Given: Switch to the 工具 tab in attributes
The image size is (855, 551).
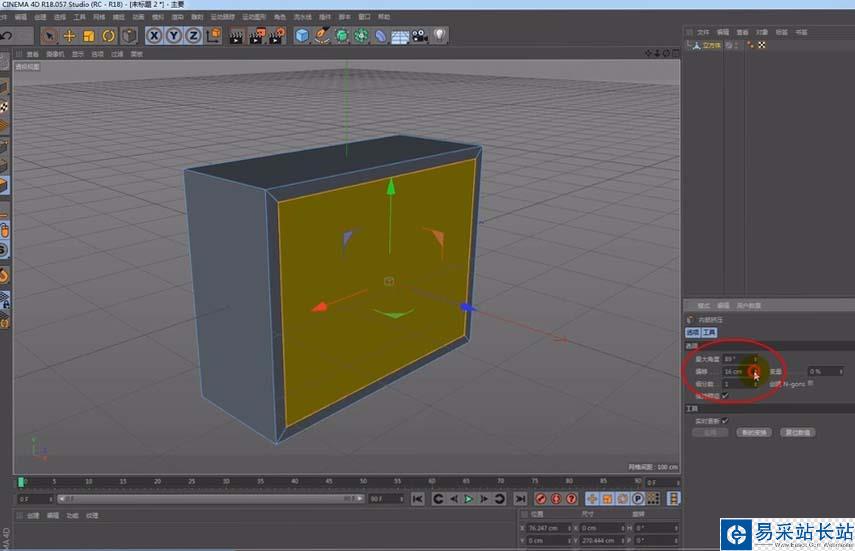Looking at the screenshot, I should tap(709, 332).
